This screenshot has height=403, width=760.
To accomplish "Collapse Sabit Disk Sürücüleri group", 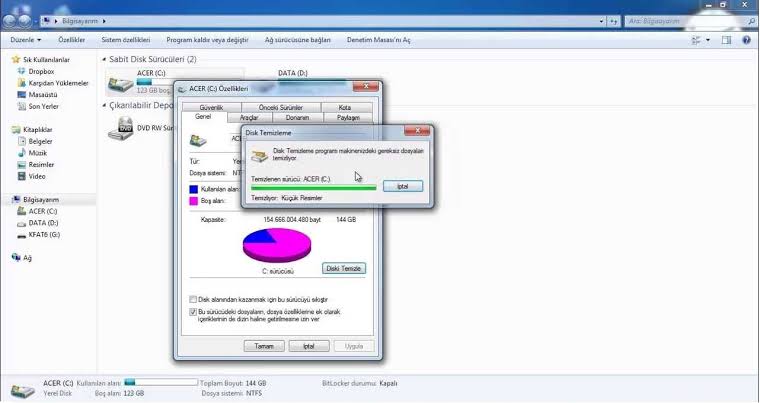I will [x=104, y=59].
